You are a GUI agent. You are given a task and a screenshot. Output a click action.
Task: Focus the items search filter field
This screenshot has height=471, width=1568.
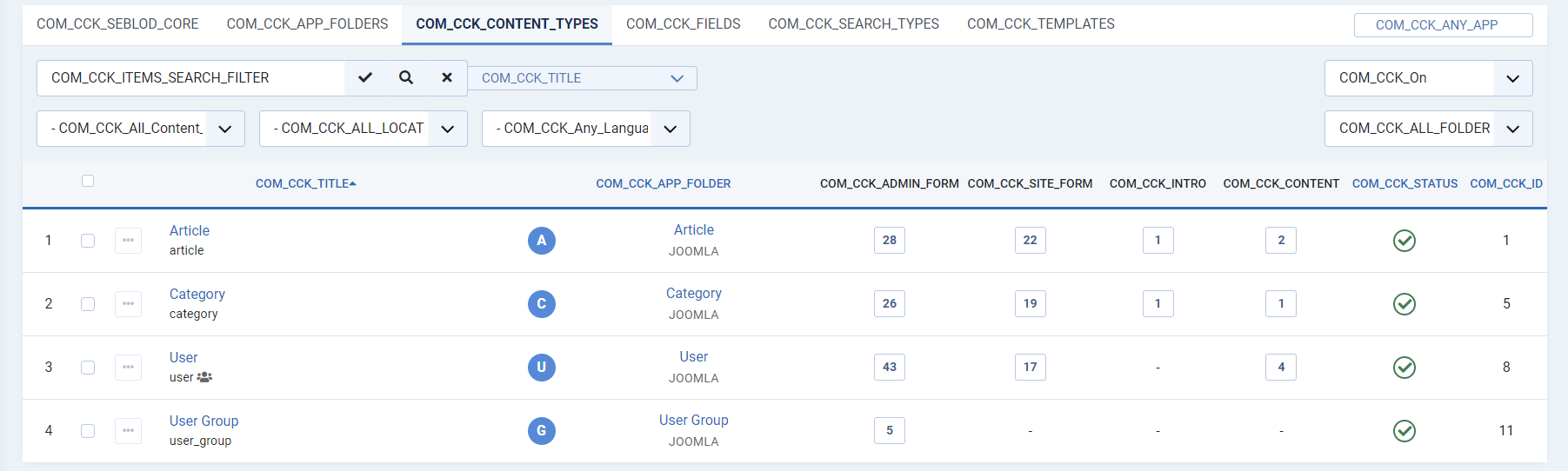click(191, 78)
